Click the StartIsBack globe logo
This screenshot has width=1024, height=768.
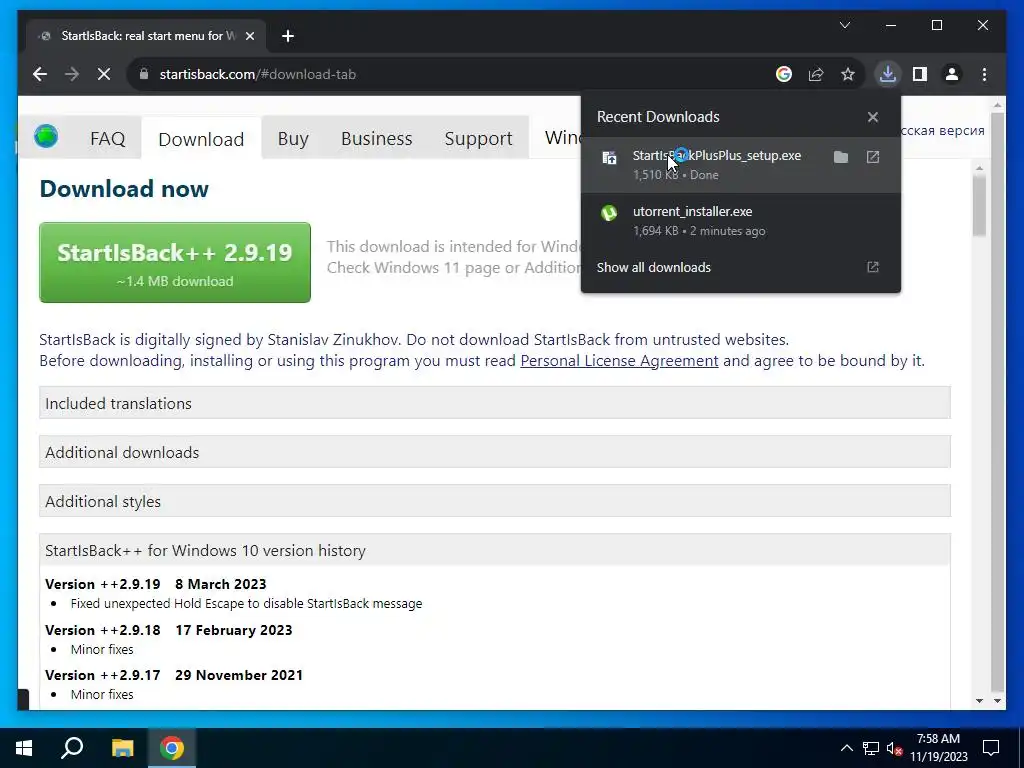[46, 136]
